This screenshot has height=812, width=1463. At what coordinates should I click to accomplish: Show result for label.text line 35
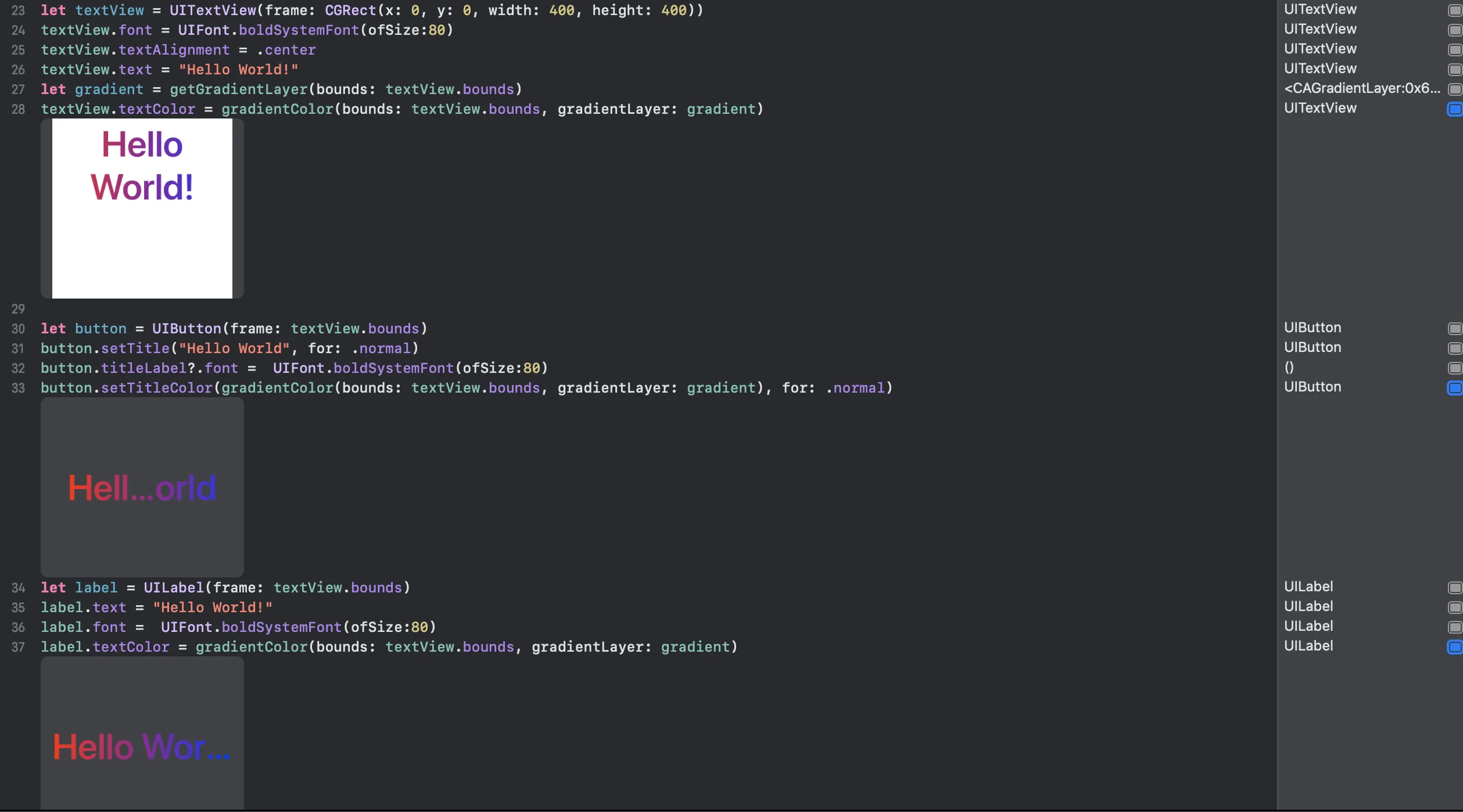1454,608
